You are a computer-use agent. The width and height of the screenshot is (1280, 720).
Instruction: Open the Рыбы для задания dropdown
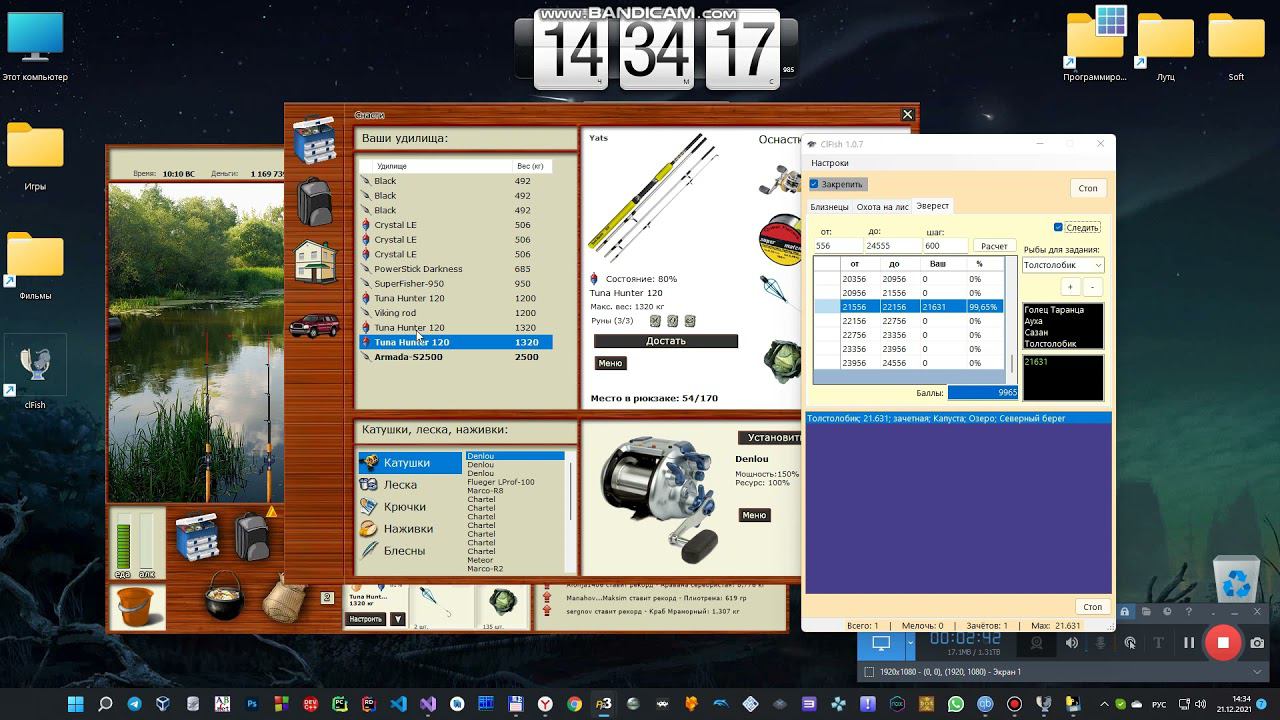tap(1062, 265)
